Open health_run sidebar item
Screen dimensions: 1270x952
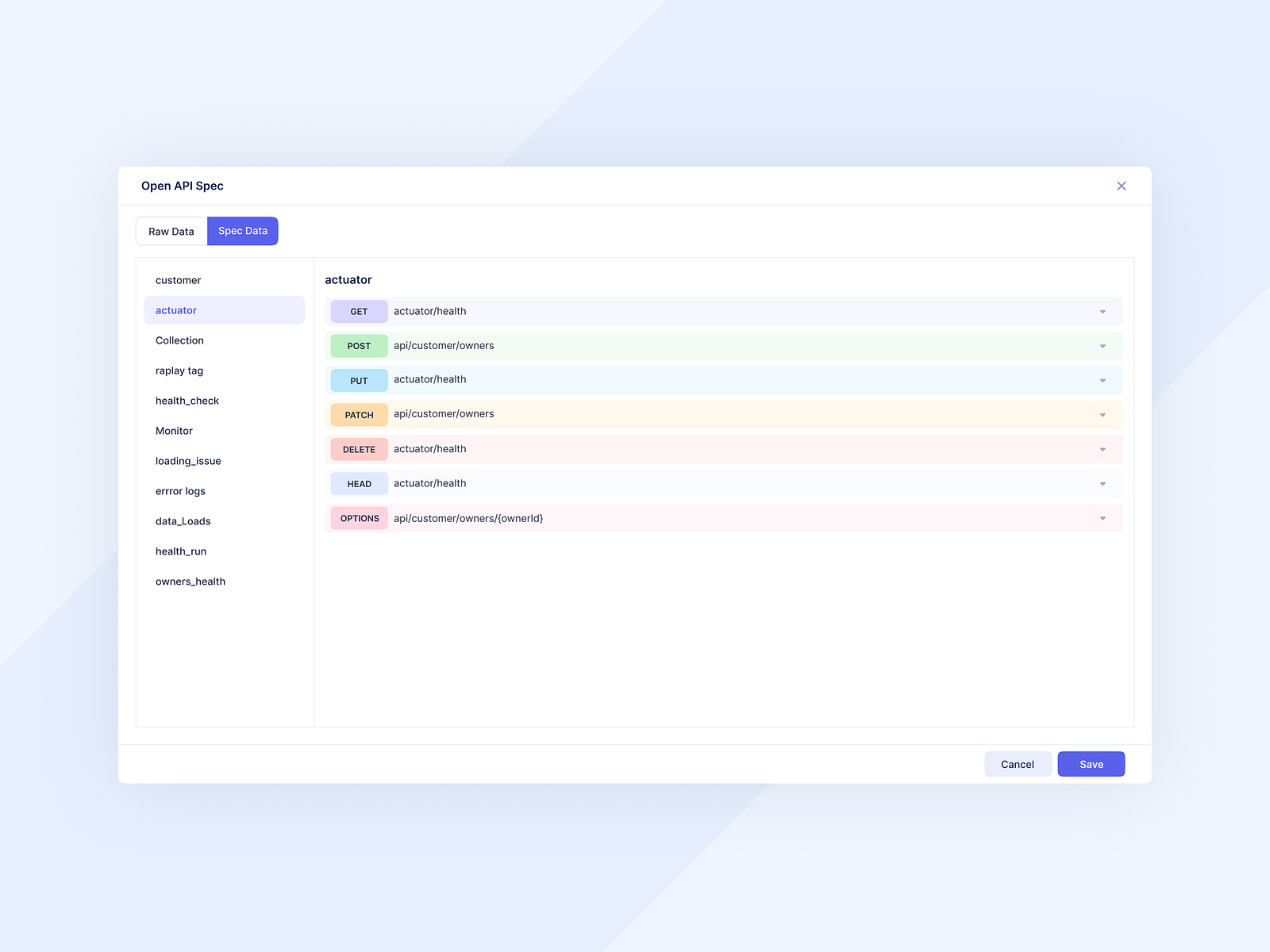(225, 551)
